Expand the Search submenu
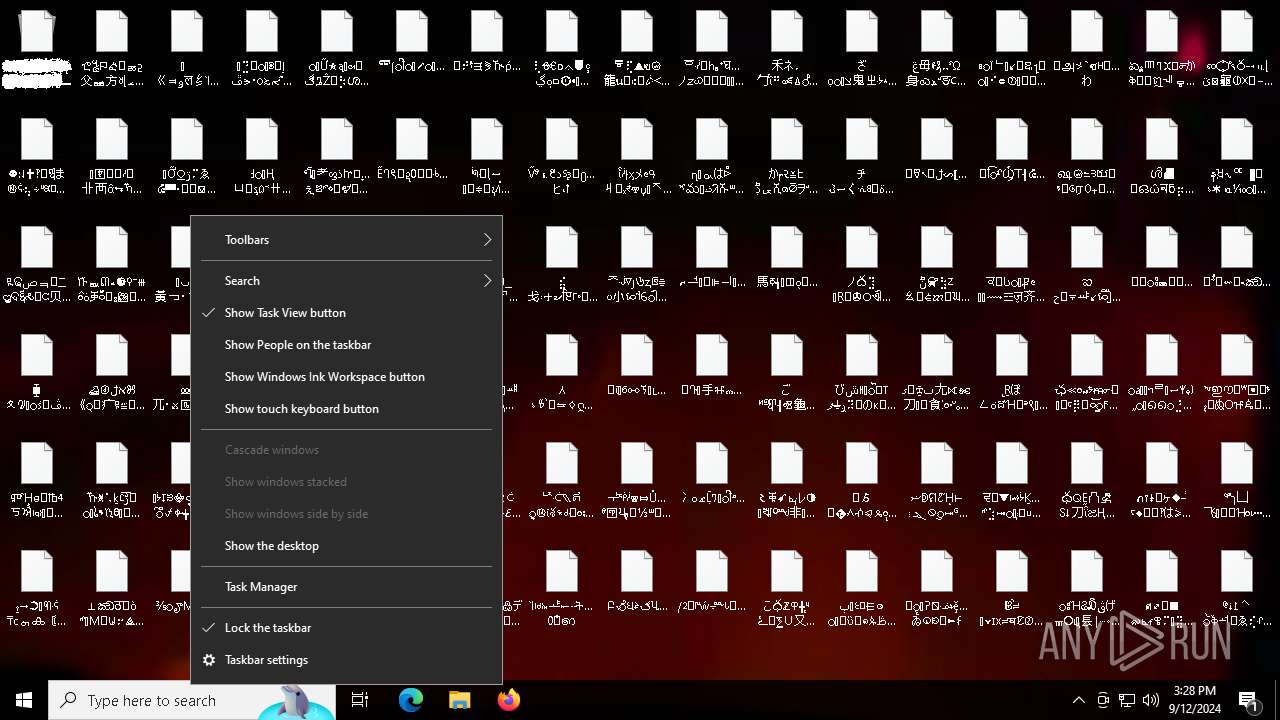The width and height of the screenshot is (1280, 720). (x=346, y=281)
